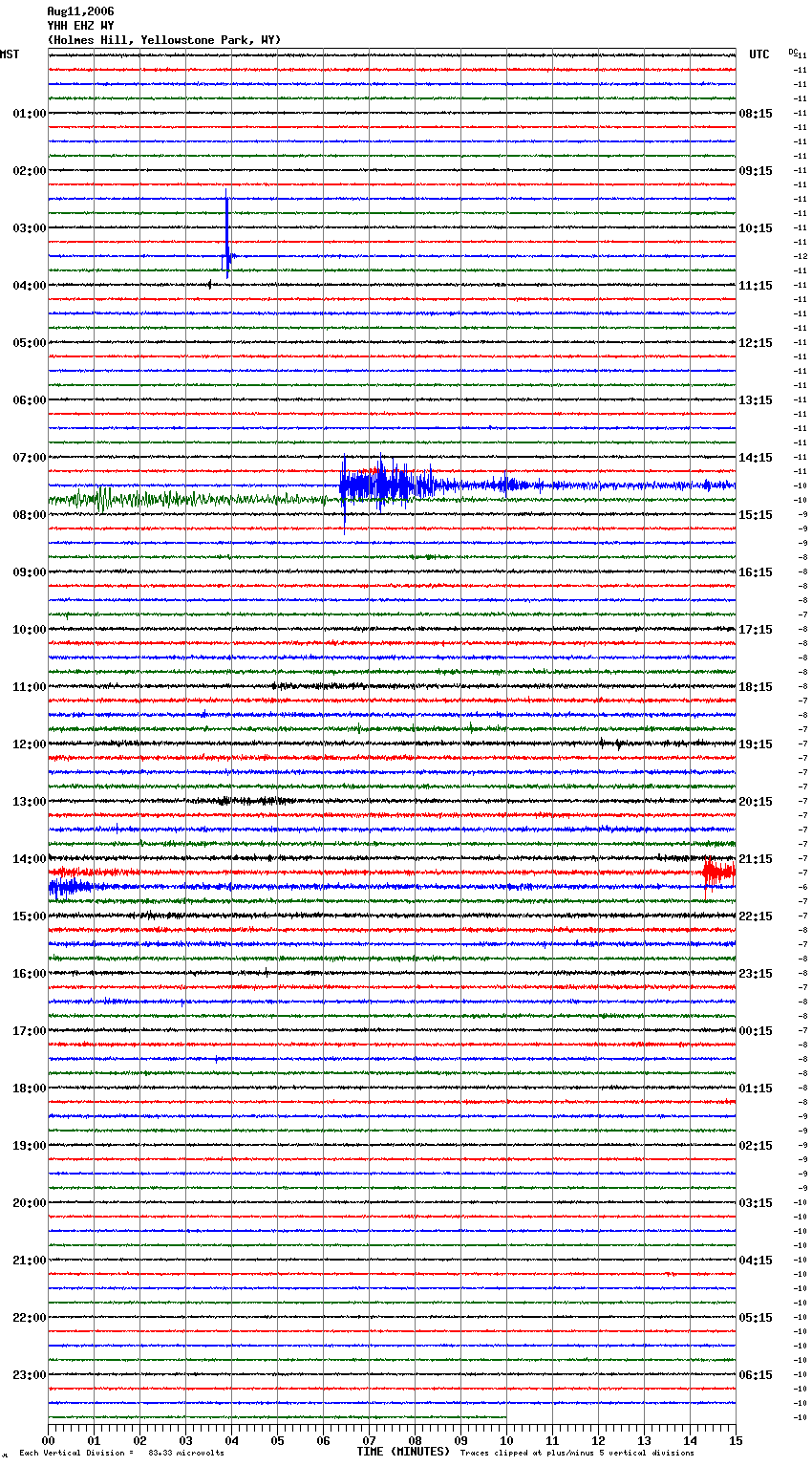Click the 17:15 UTC time label
812x1466 pixels.
click(x=756, y=630)
